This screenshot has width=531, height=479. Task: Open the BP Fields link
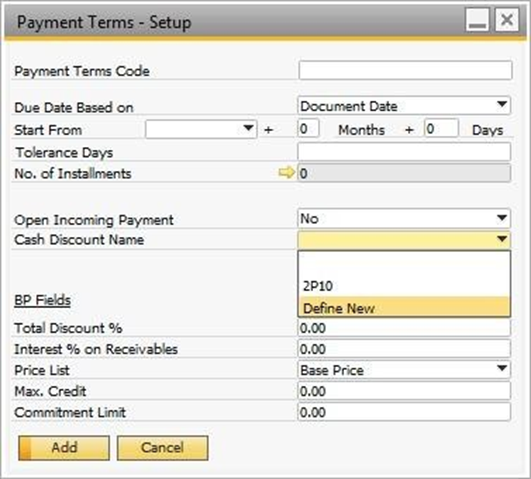[x=42, y=300]
